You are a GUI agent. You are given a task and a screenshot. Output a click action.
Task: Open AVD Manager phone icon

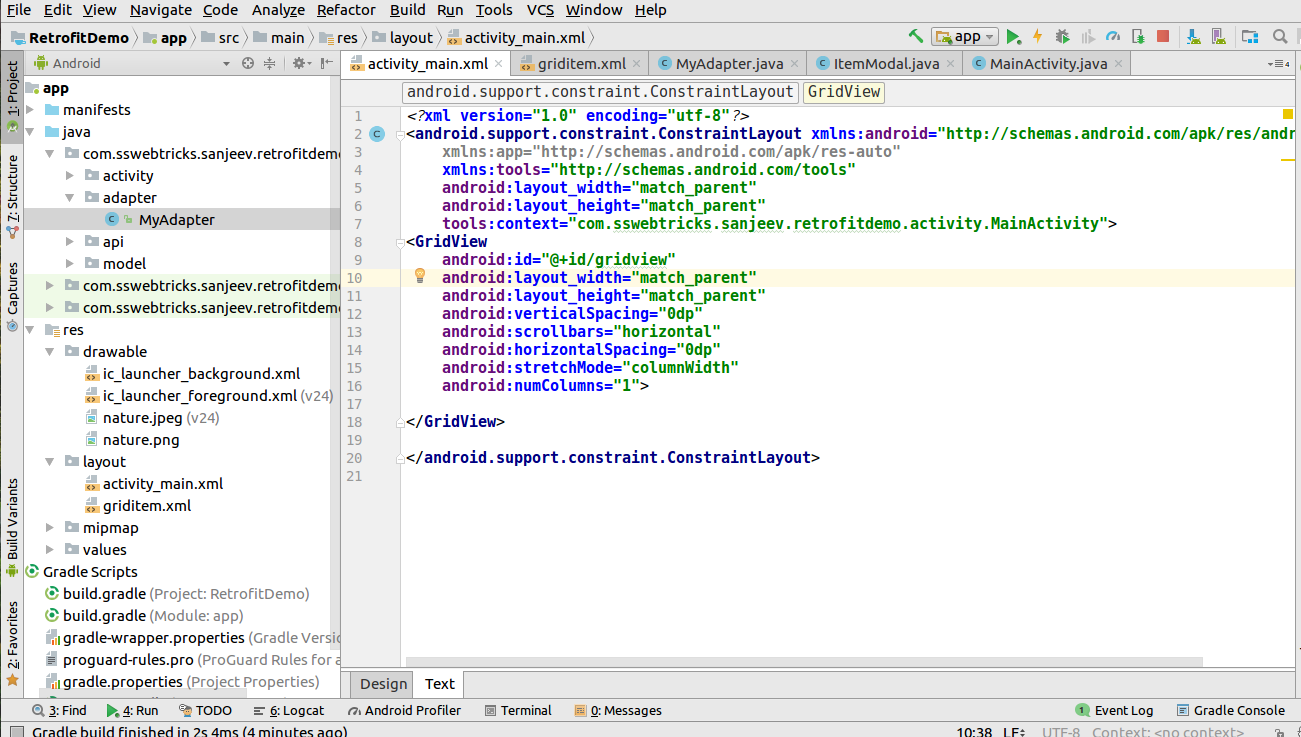coord(1220,36)
